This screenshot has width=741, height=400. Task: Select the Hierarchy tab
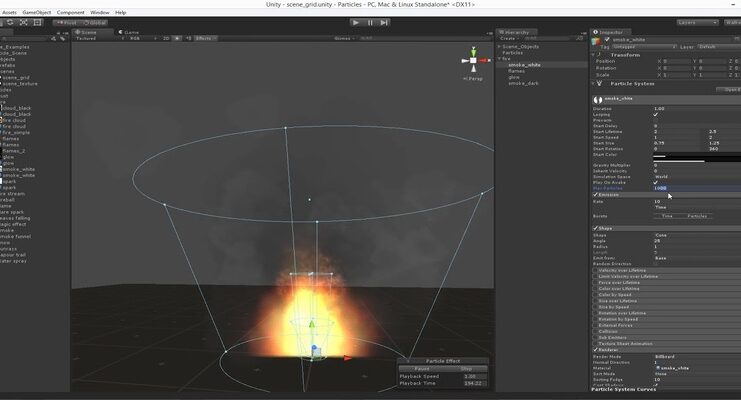(x=516, y=32)
